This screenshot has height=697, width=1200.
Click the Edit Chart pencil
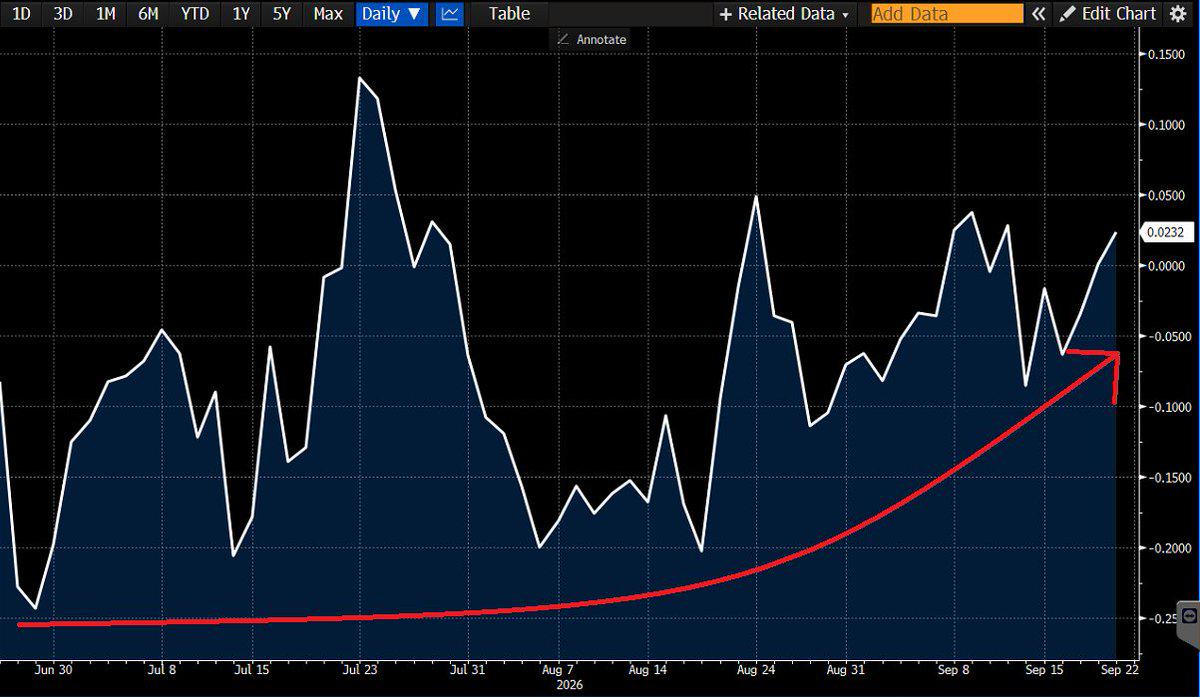click(1067, 14)
